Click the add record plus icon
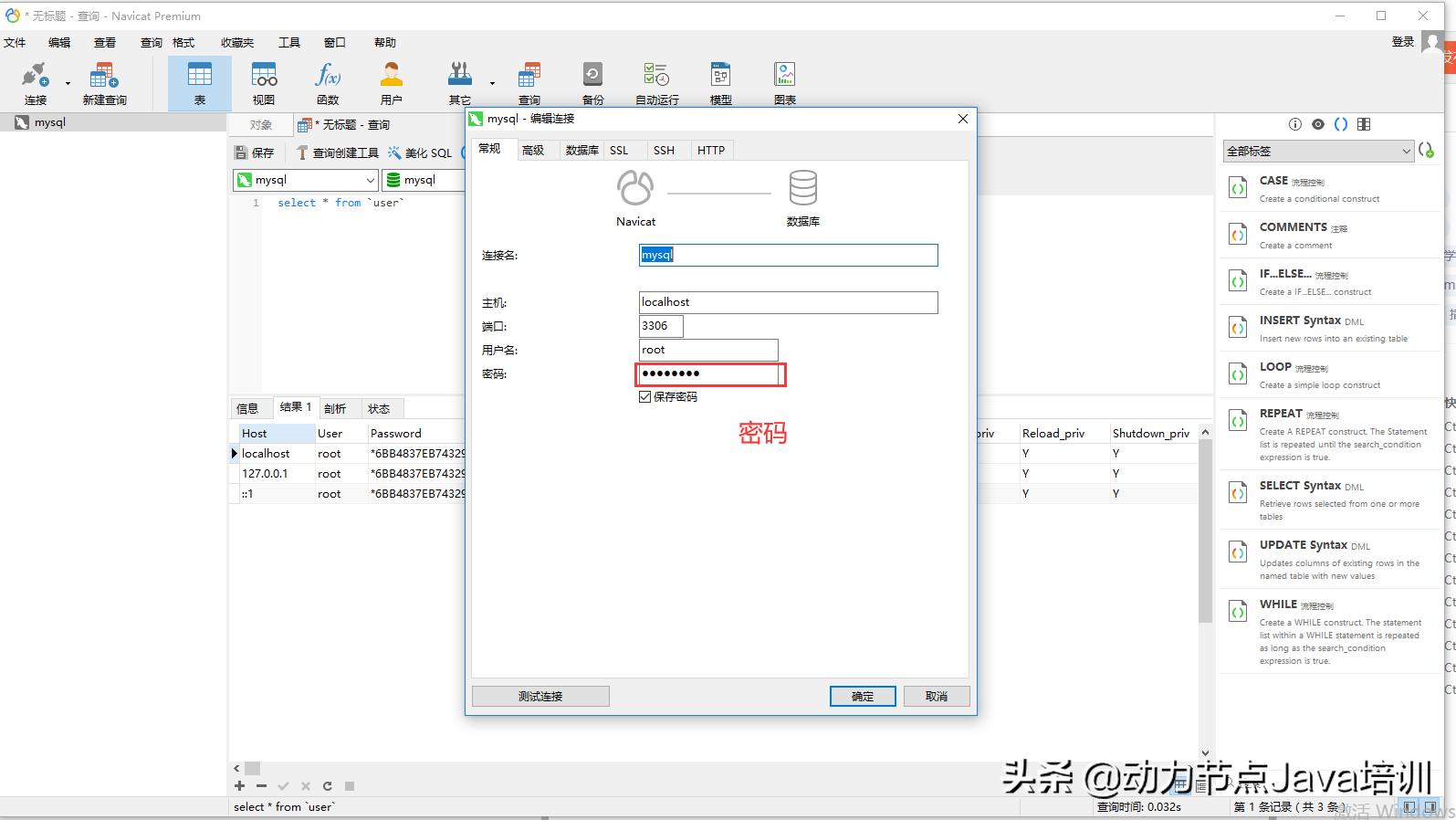Image resolution: width=1456 pixels, height=820 pixels. [239, 785]
